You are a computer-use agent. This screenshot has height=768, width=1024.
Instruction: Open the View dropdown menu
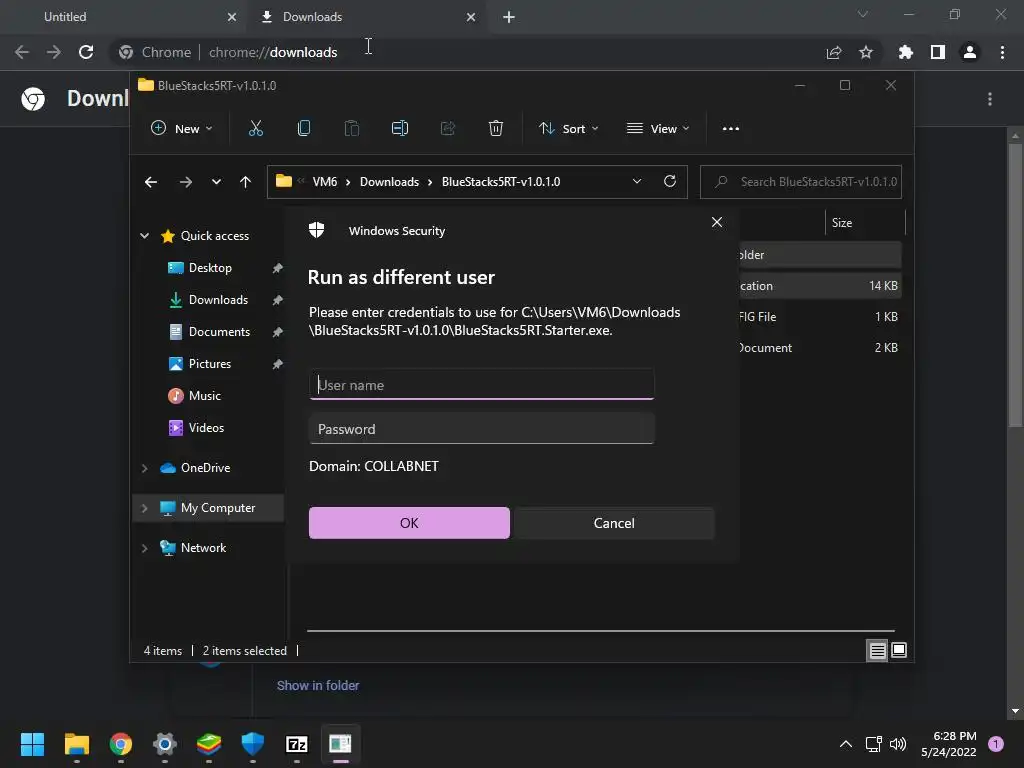pos(658,129)
